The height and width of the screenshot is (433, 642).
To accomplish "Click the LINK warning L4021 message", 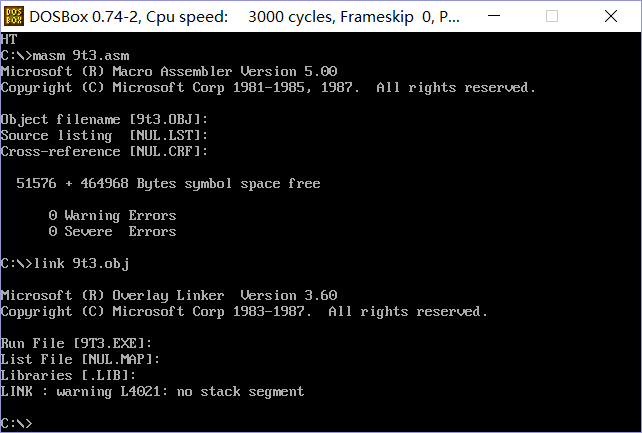I will click(x=152, y=392).
